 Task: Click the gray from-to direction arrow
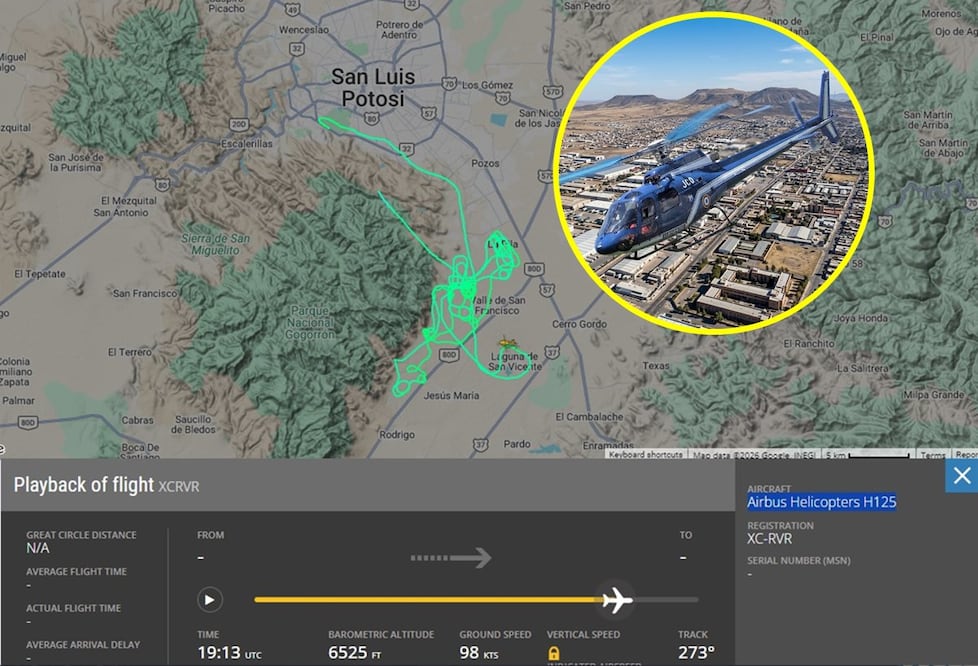pos(451,557)
